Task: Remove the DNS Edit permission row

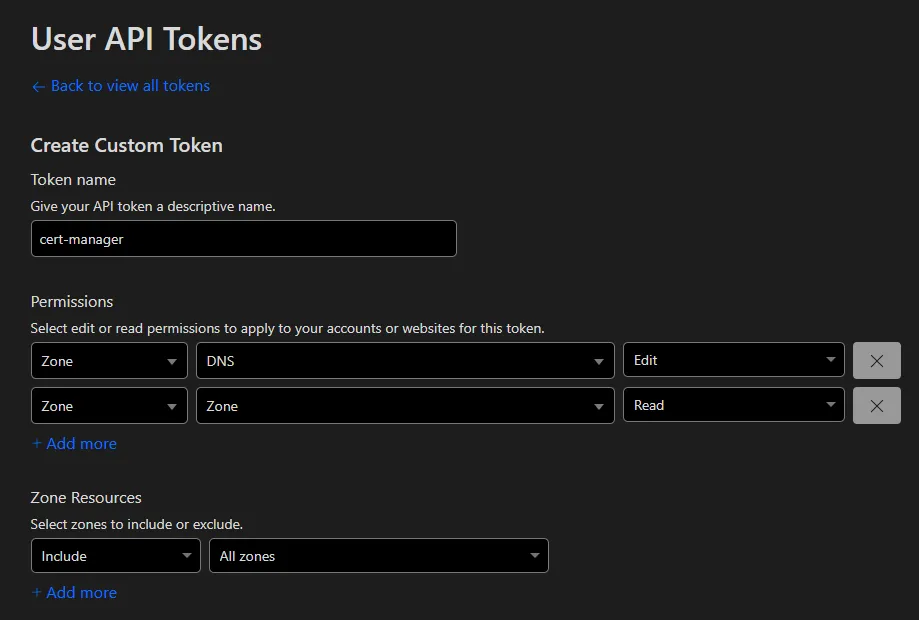Action: click(x=876, y=360)
